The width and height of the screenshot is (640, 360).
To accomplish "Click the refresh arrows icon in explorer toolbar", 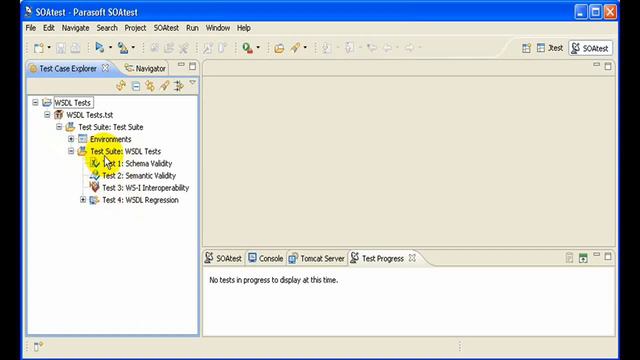I will point(121,86).
